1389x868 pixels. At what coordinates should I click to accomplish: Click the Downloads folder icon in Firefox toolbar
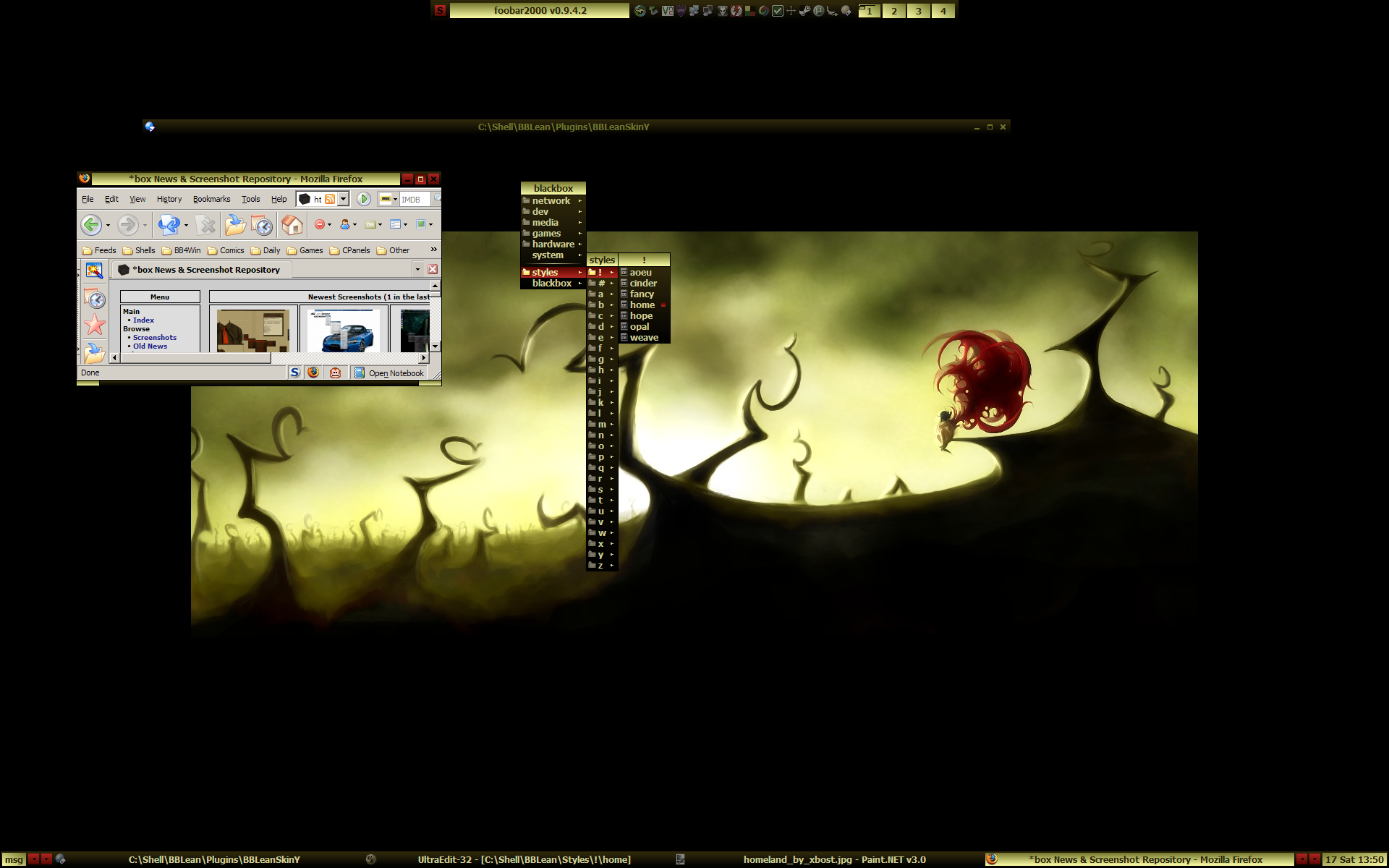click(234, 225)
